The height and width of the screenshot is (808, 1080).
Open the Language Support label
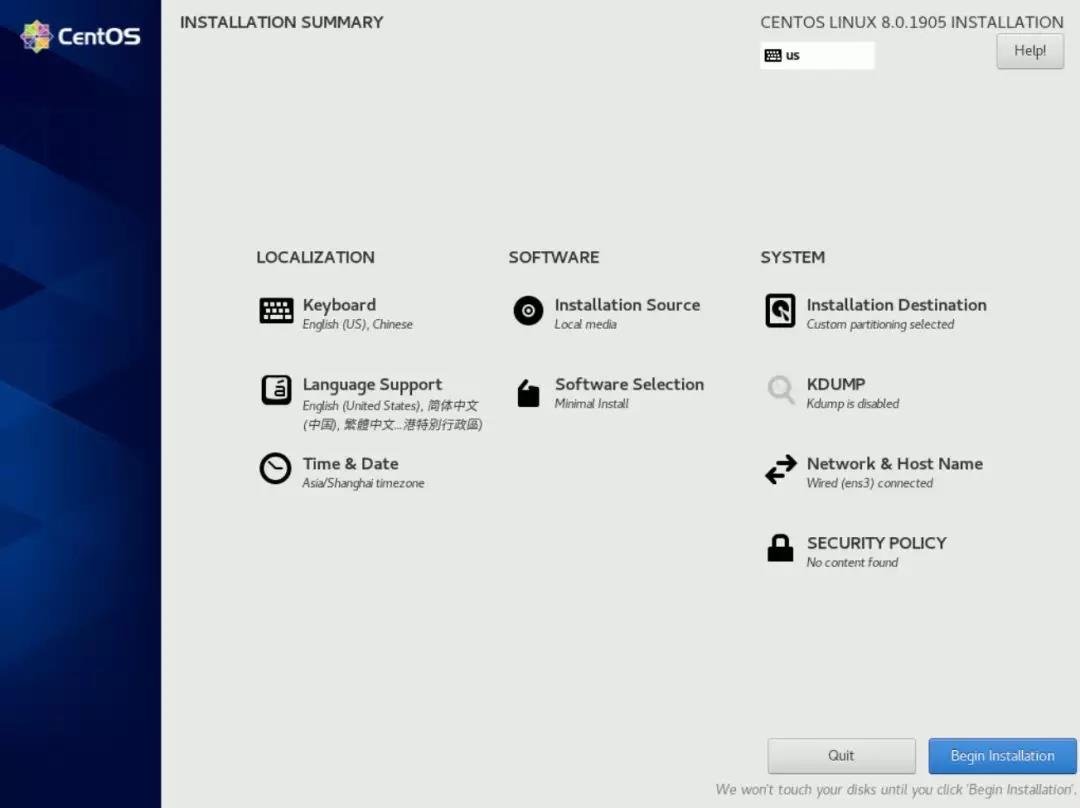(373, 384)
